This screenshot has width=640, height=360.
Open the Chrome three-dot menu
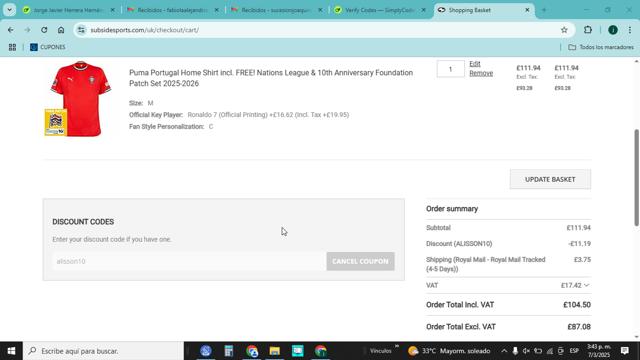click(630, 30)
